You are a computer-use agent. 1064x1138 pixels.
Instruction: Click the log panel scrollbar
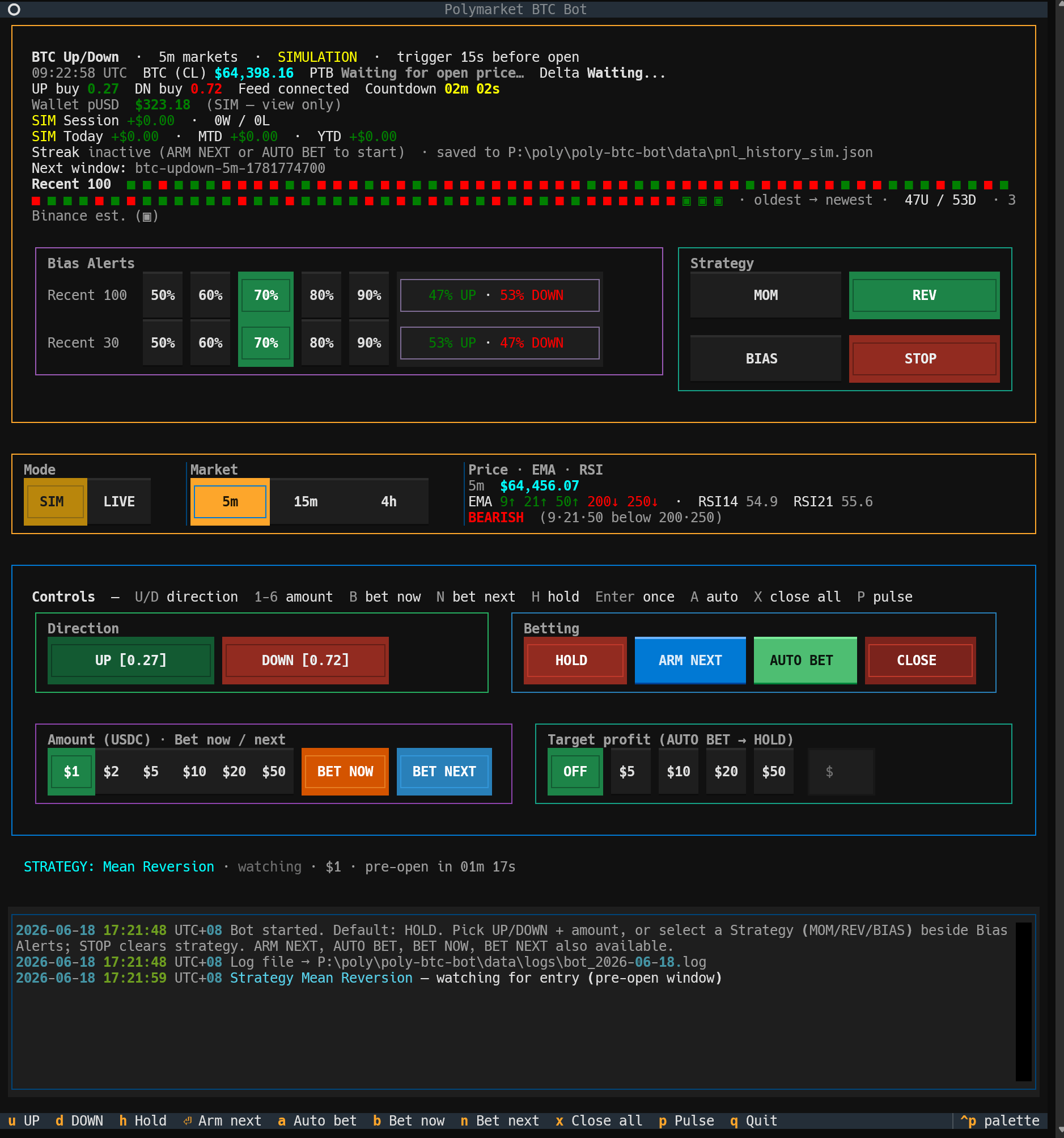1023,1001
